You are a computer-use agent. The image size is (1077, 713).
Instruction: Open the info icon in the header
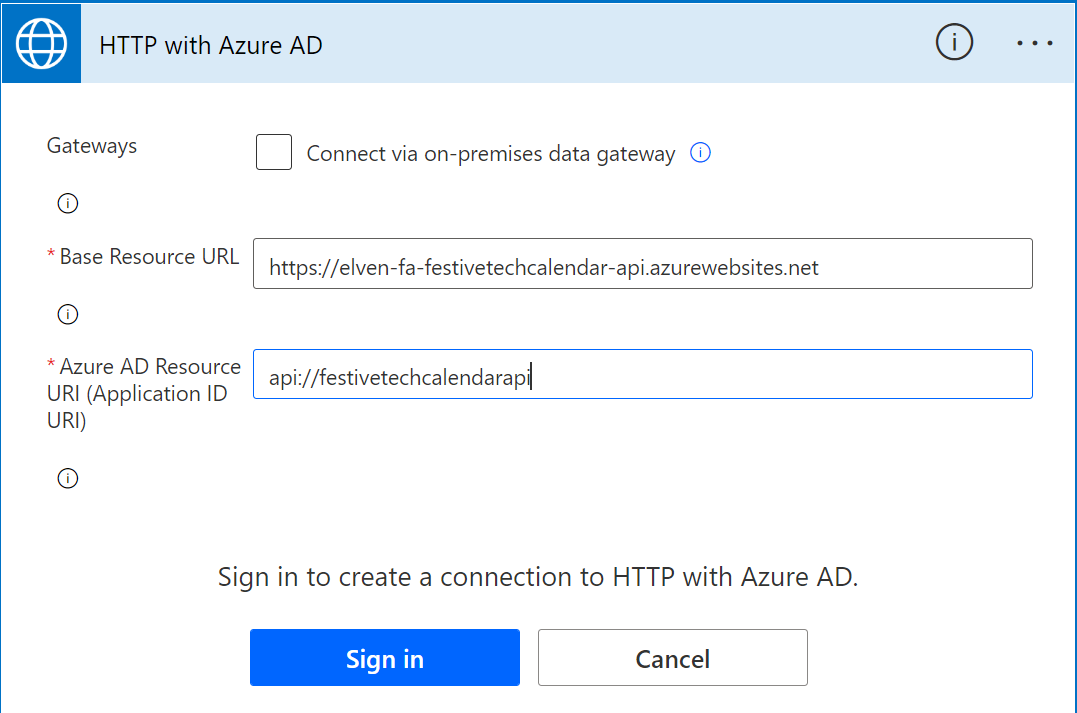coord(954,43)
